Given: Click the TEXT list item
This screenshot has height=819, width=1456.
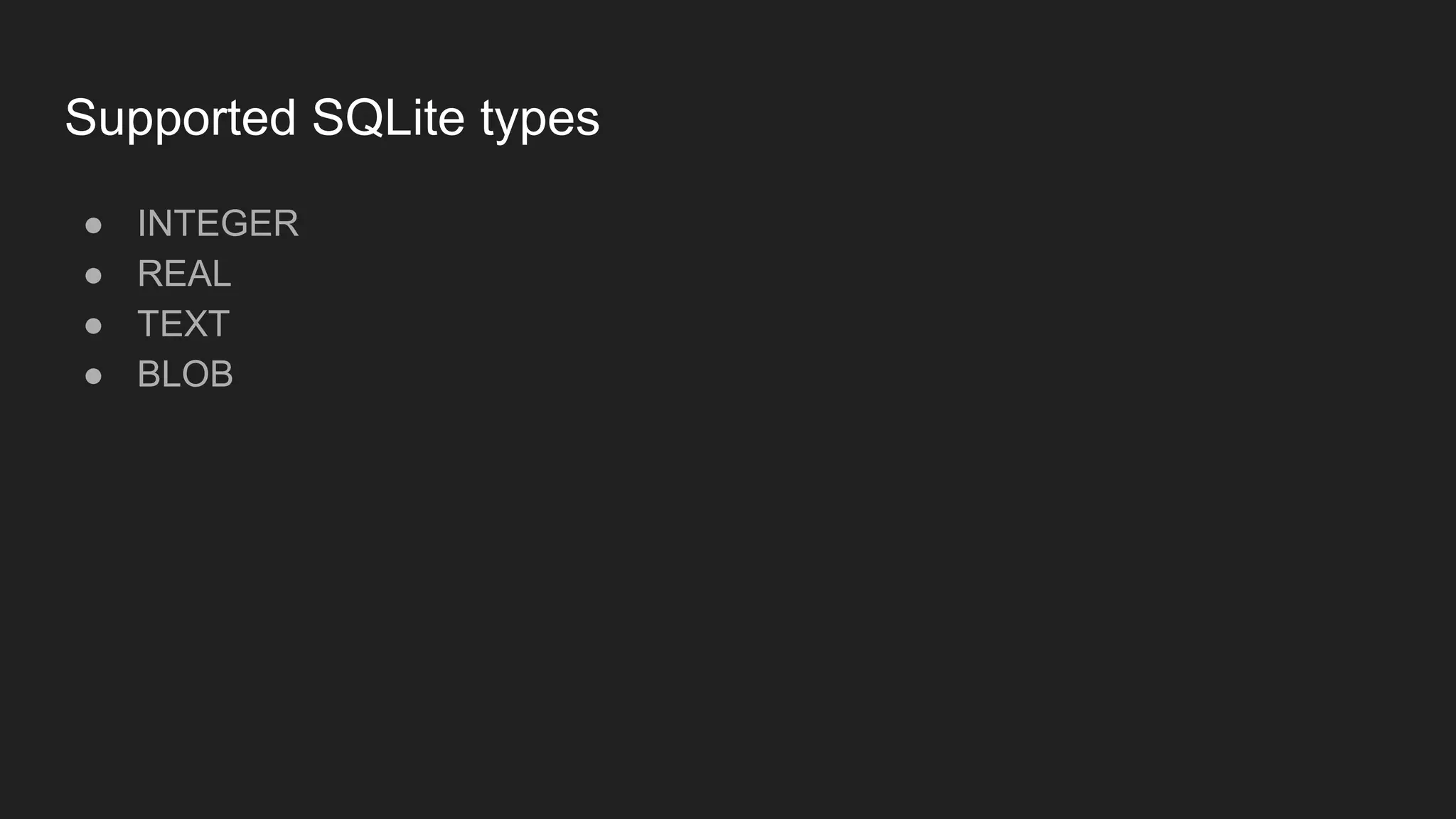Looking at the screenshot, I should 183,324.
